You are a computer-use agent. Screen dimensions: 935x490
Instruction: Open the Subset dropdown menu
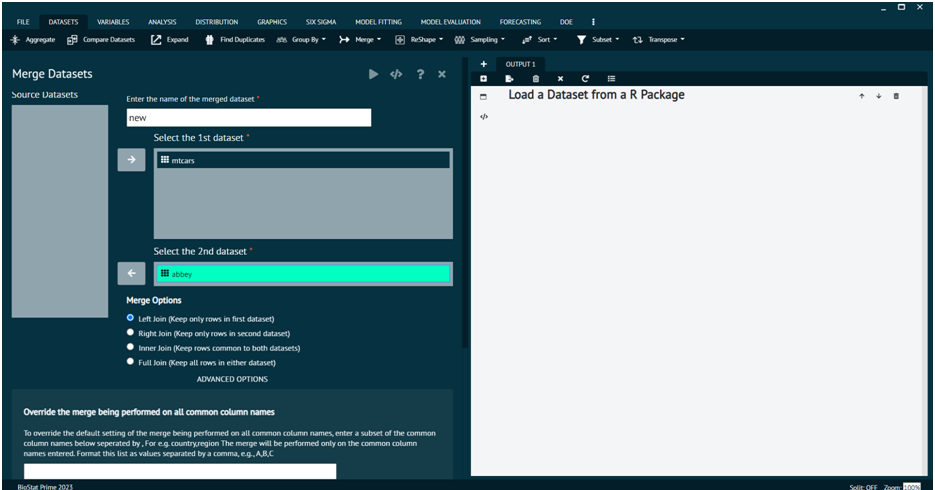pos(598,40)
